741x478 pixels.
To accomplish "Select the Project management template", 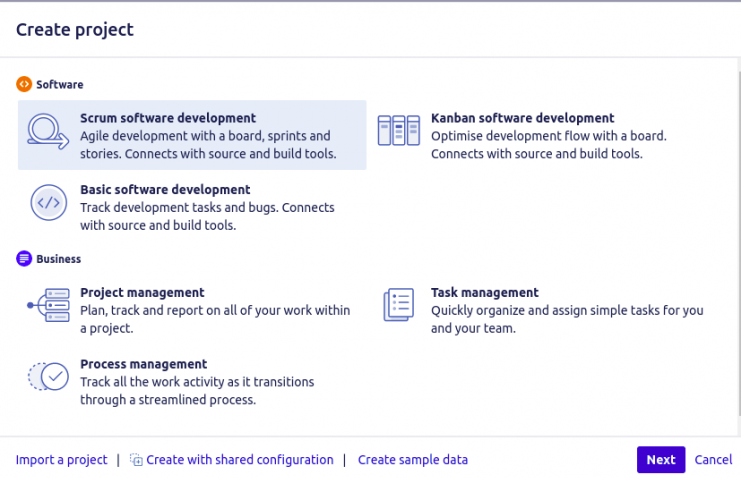I will coord(142,293).
